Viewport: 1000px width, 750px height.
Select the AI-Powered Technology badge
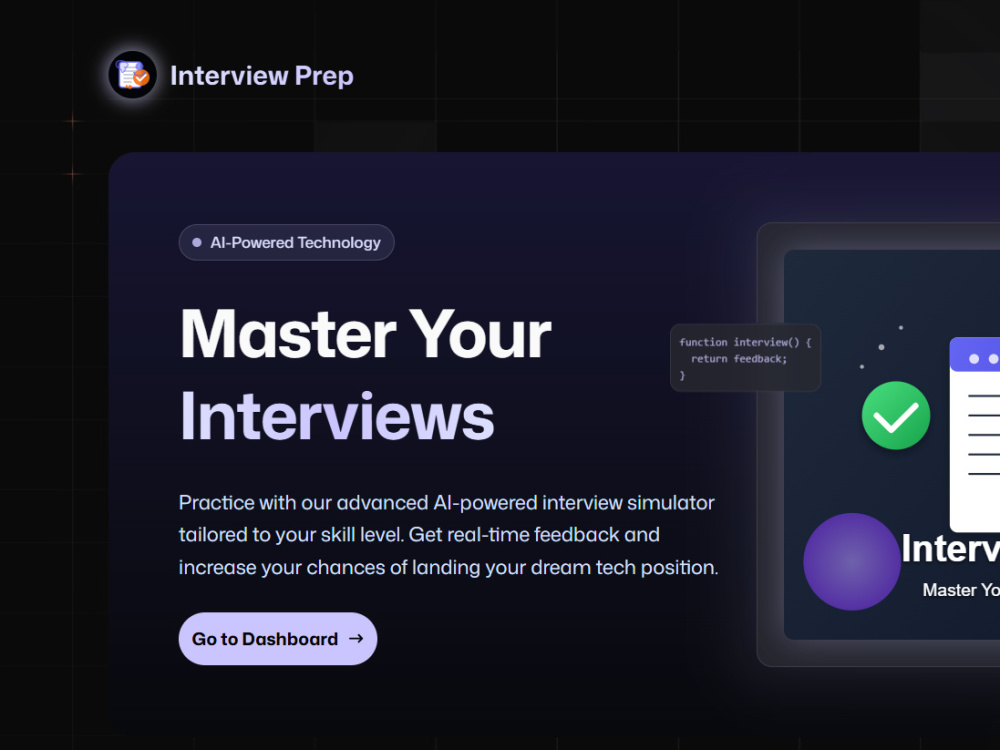coord(286,242)
